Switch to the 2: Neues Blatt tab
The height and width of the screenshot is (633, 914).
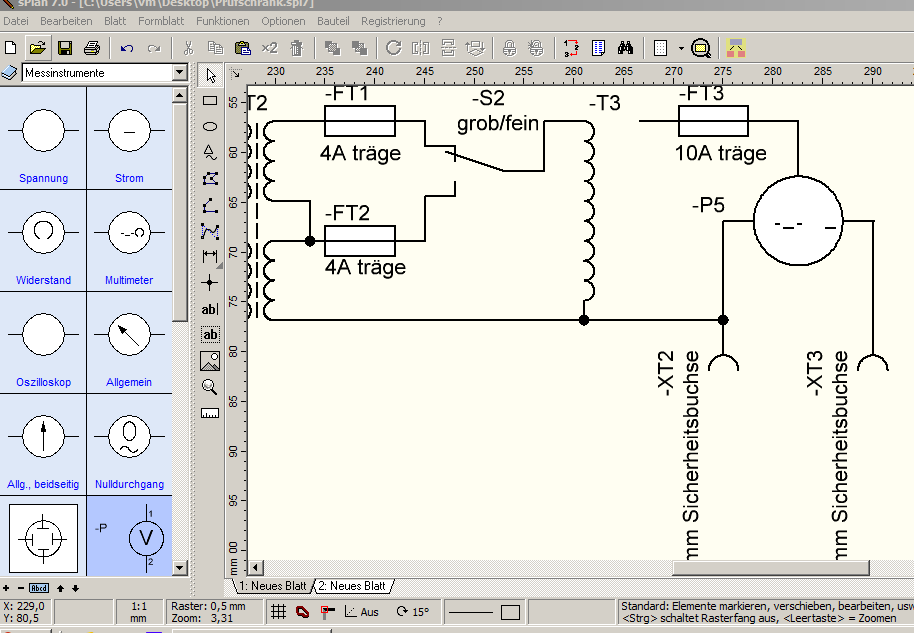(352, 586)
